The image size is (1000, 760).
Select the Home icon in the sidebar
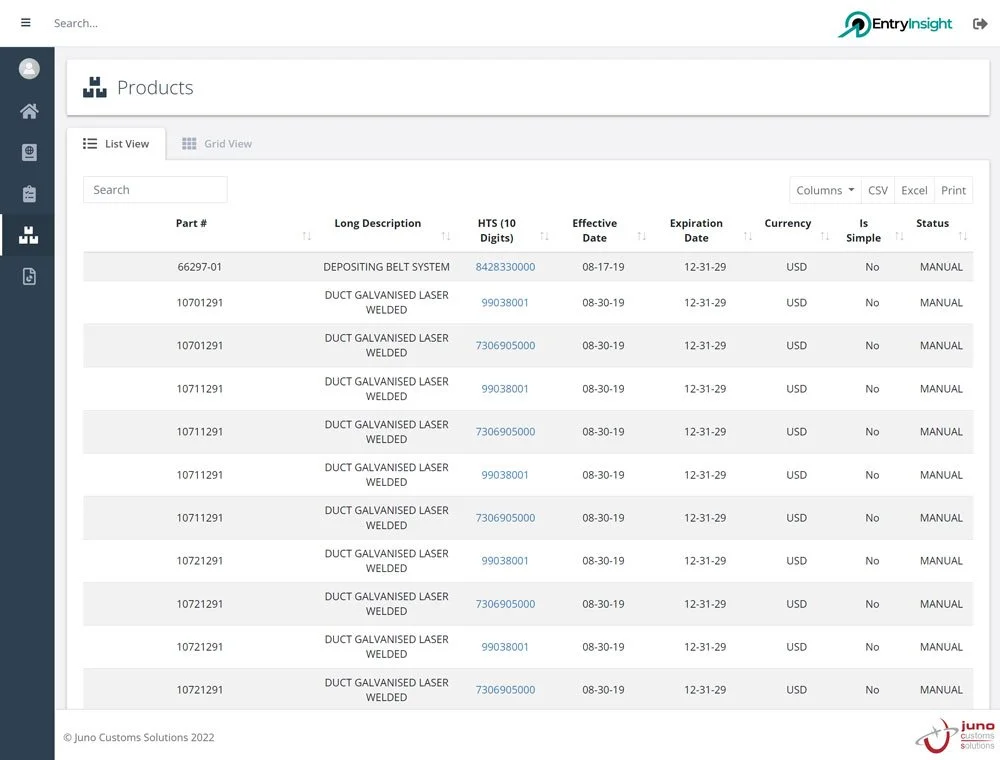click(x=27, y=111)
